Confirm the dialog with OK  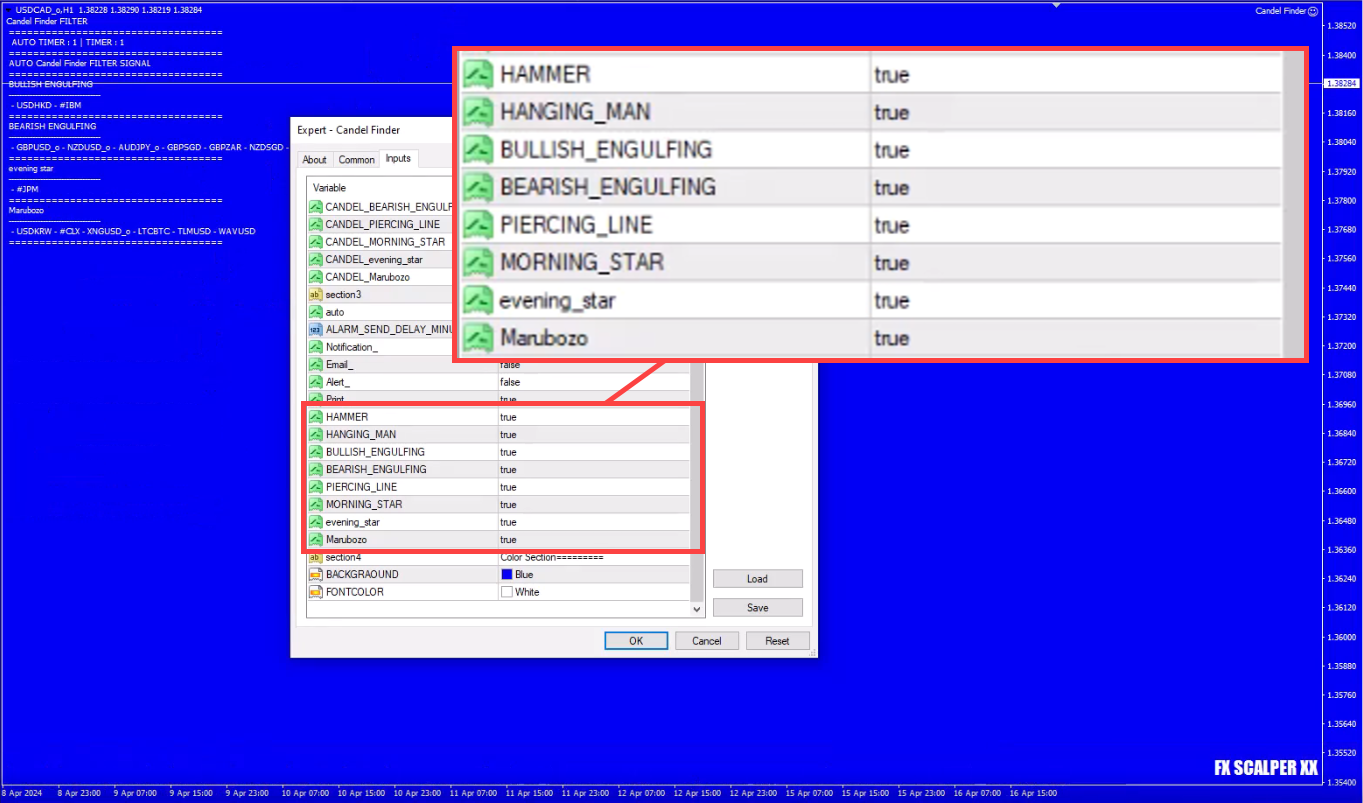[x=636, y=641]
